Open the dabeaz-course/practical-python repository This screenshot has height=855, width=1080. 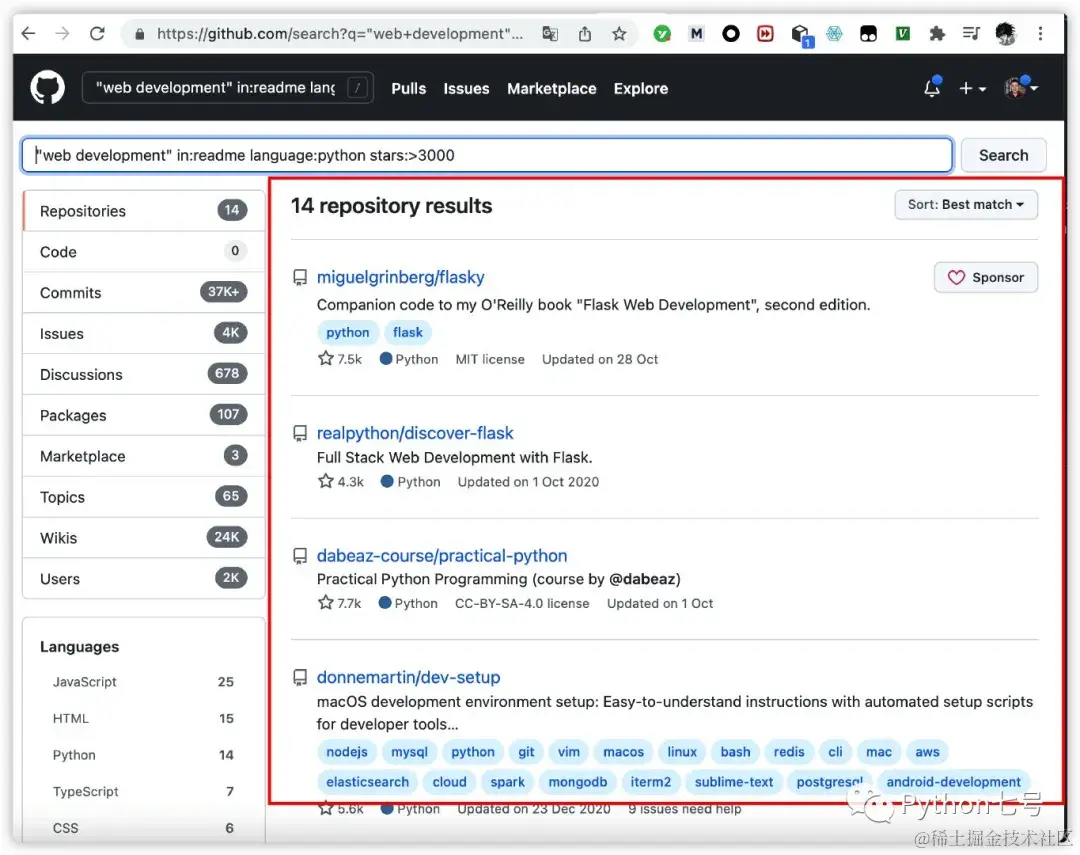point(442,555)
